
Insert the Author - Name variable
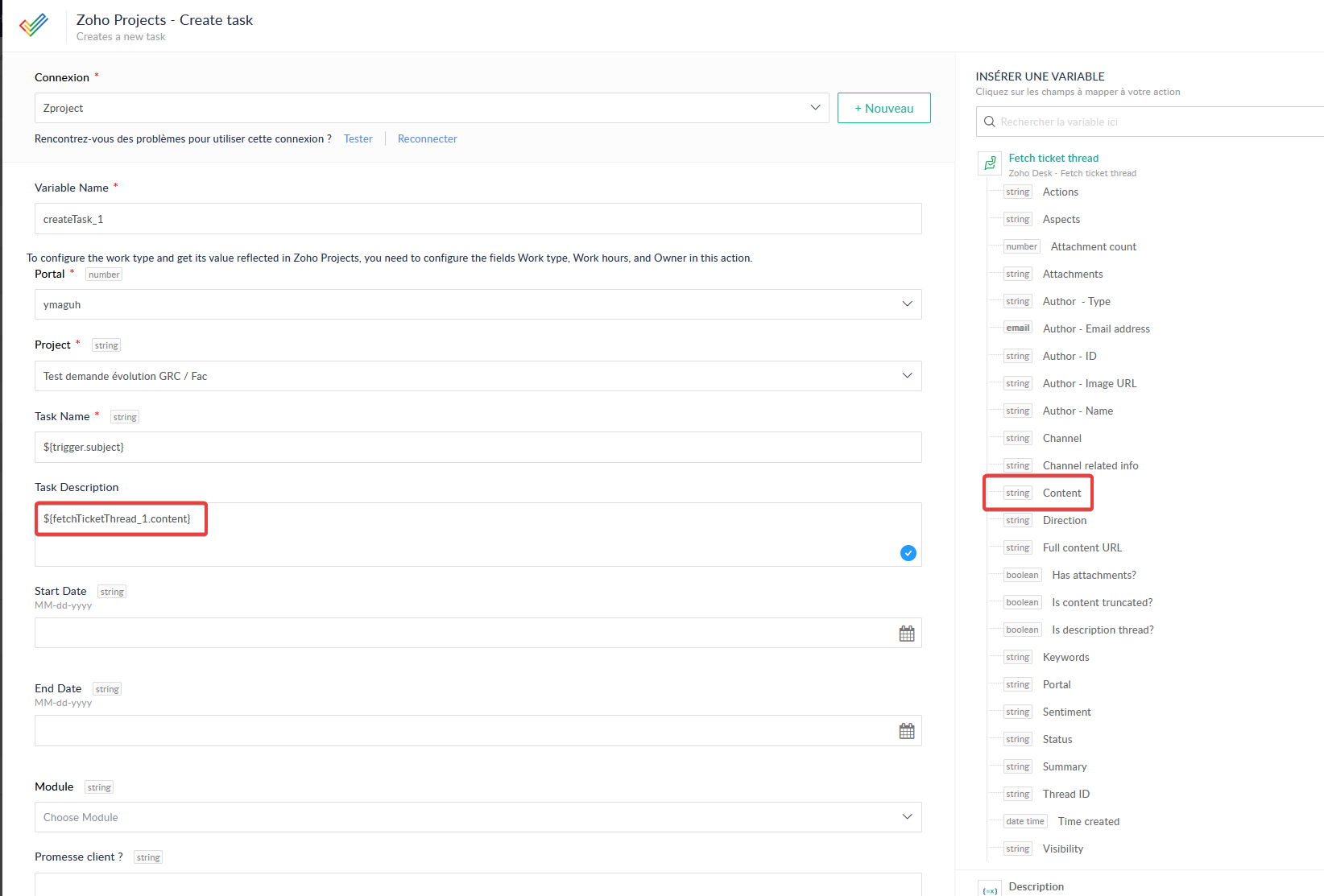point(1078,411)
